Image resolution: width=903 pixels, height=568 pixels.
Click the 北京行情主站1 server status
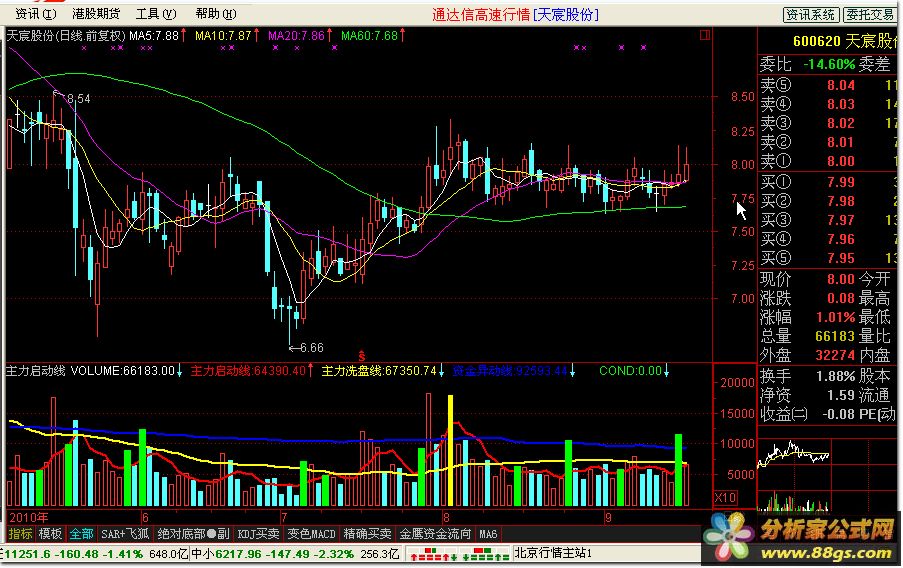553,554
